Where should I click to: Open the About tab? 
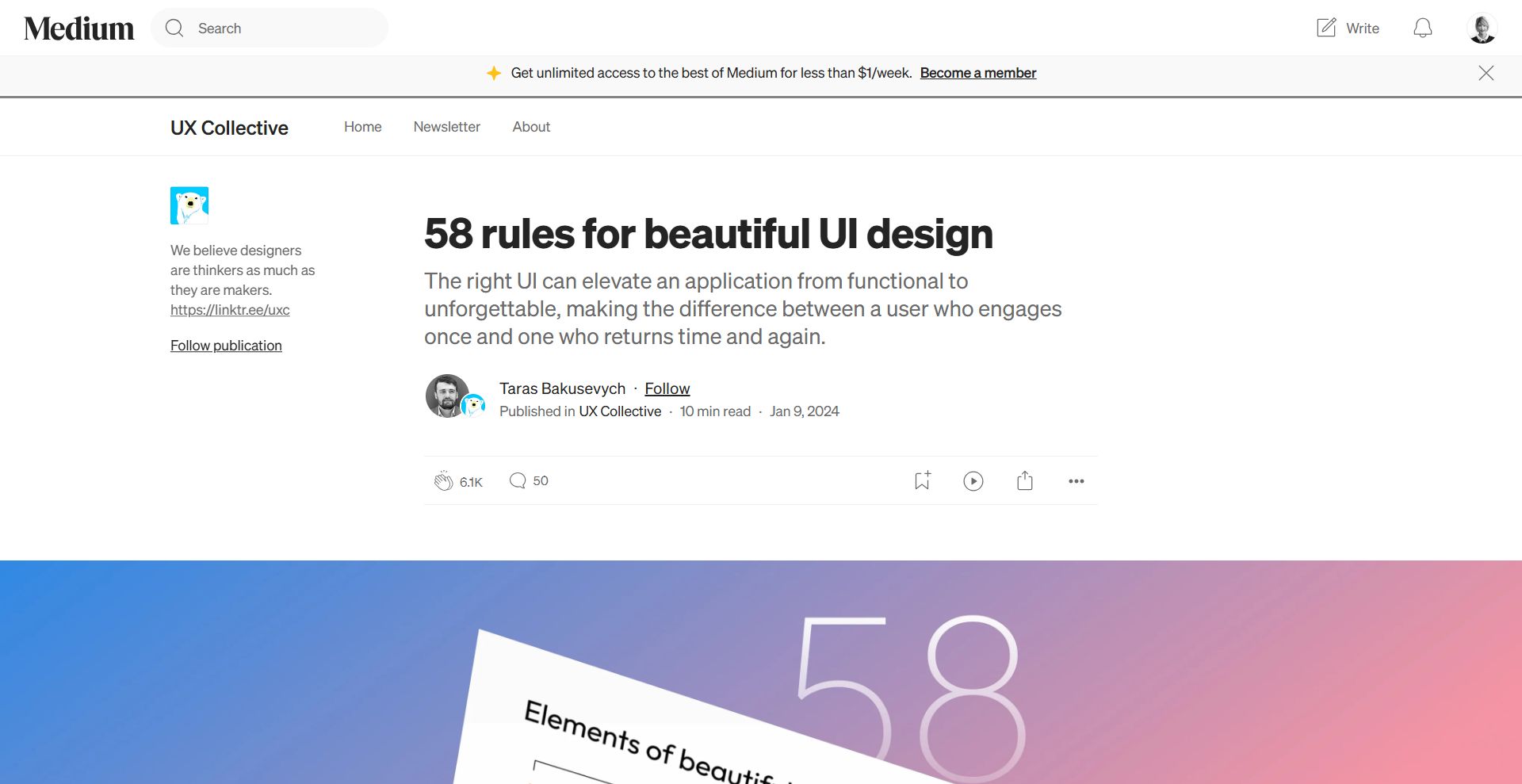coord(531,127)
